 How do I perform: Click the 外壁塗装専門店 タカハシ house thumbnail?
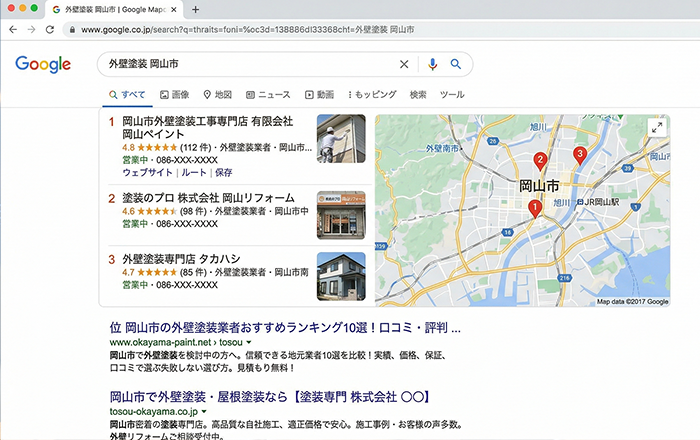(x=341, y=275)
